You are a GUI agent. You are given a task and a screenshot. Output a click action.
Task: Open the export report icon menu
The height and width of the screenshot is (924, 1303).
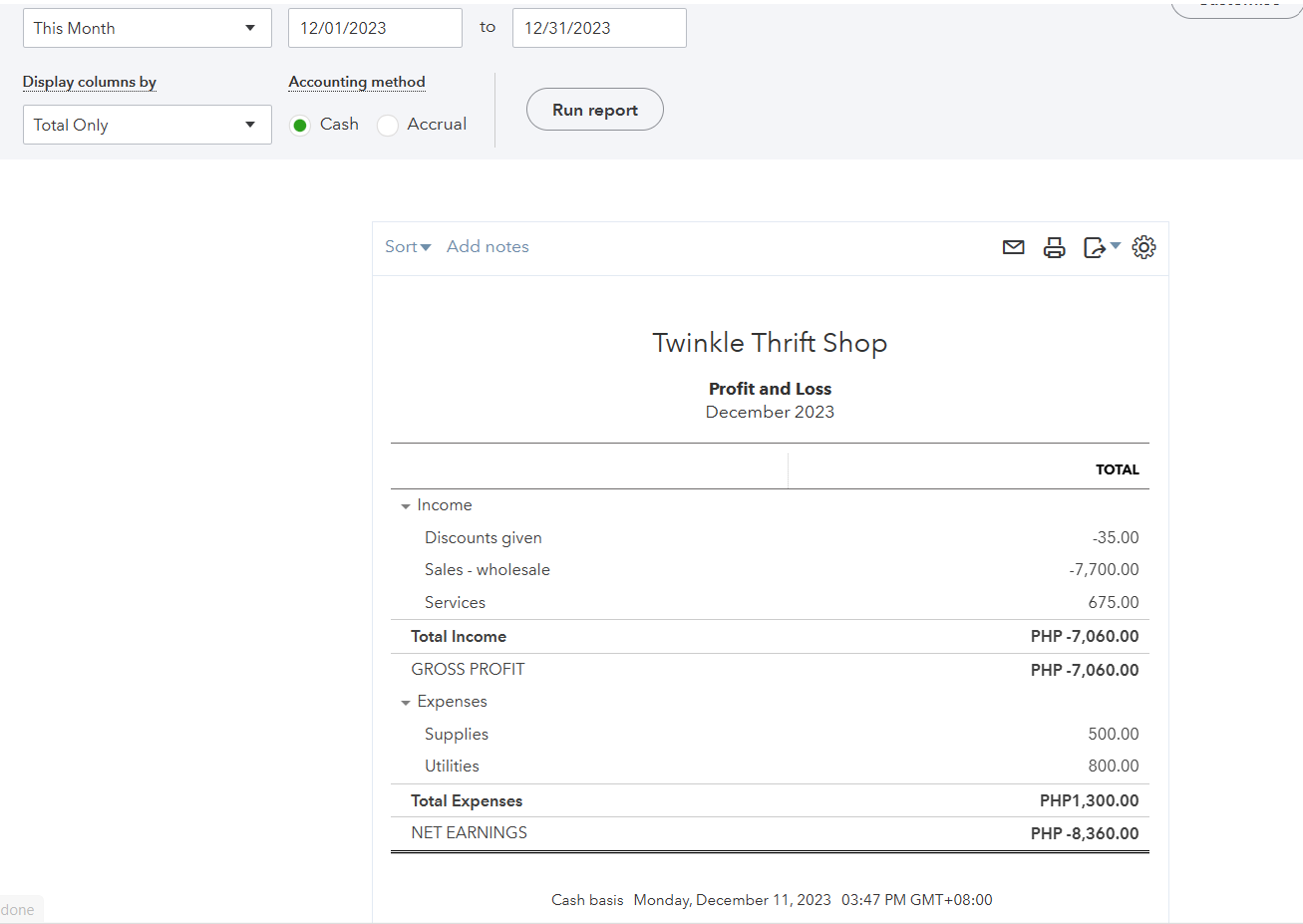1101,247
